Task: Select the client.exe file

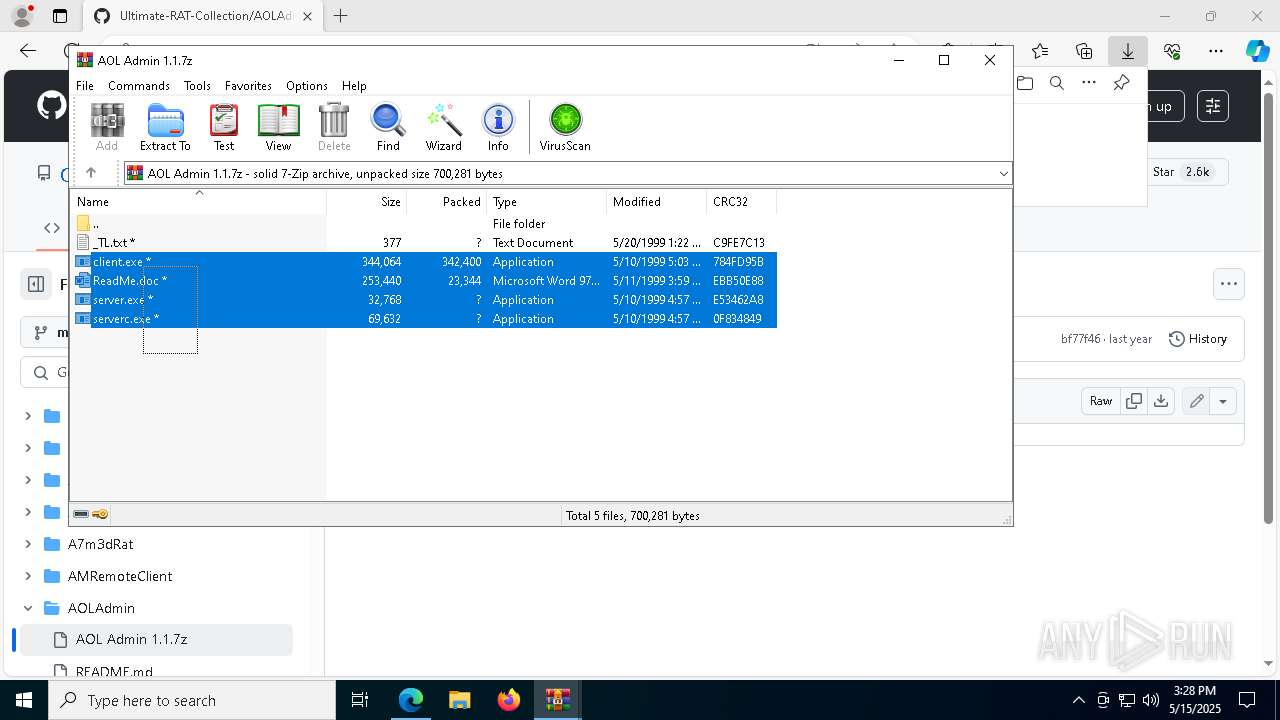Action: (x=424, y=262)
